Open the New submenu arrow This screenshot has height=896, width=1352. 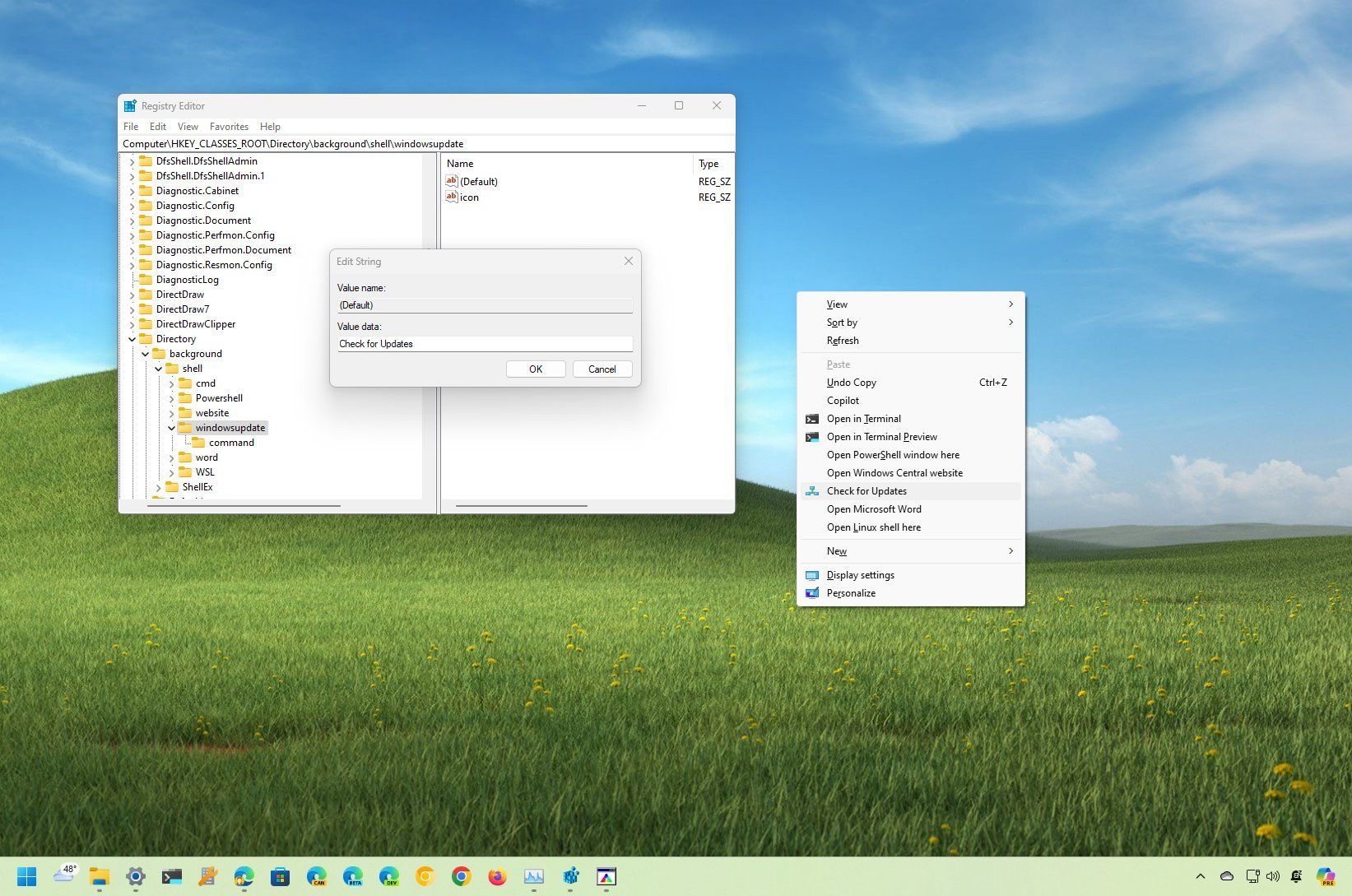click(x=1011, y=550)
